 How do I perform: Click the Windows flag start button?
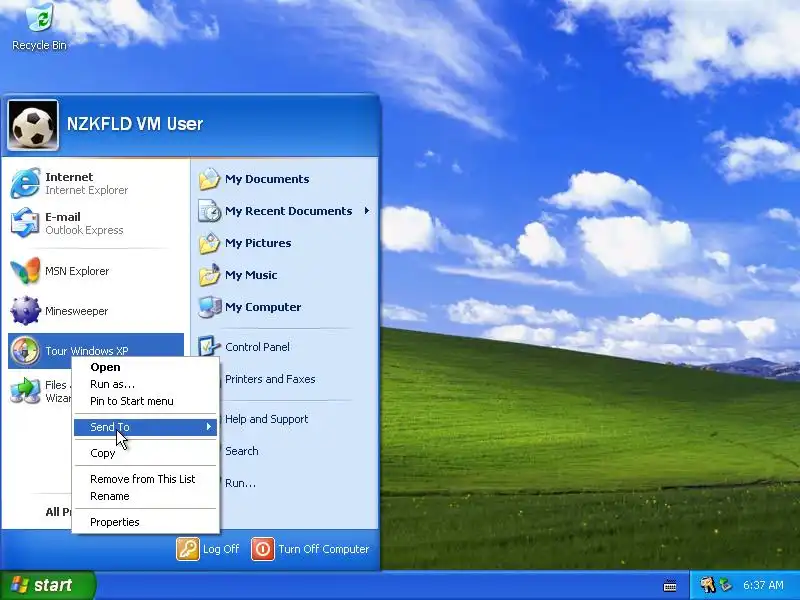47,585
